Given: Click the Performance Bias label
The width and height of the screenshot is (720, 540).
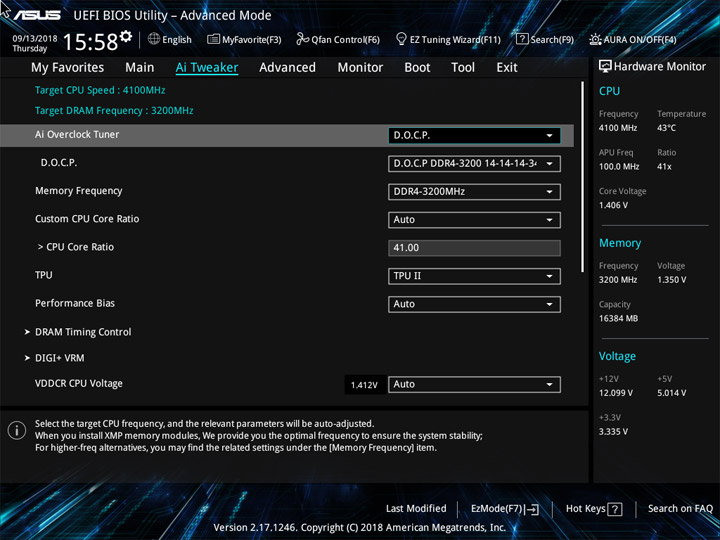Looking at the screenshot, I should (x=75, y=303).
